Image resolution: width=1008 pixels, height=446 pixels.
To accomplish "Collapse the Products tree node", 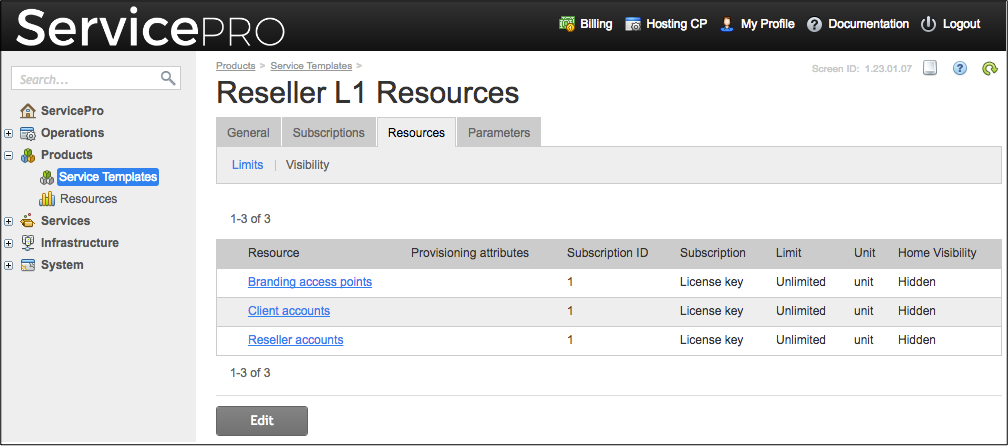I will (x=9, y=155).
